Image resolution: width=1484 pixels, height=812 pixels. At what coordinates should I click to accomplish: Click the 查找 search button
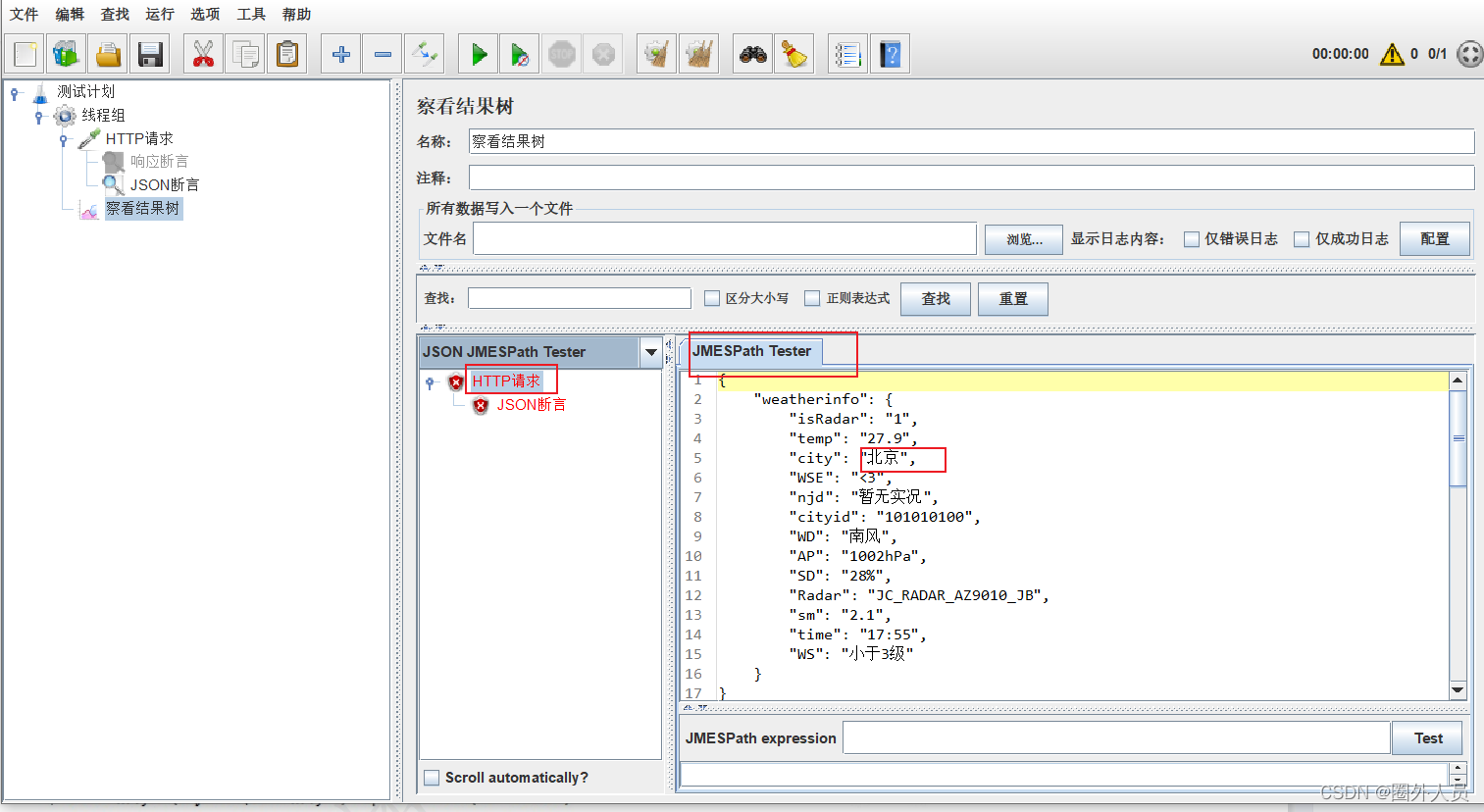tap(936, 299)
